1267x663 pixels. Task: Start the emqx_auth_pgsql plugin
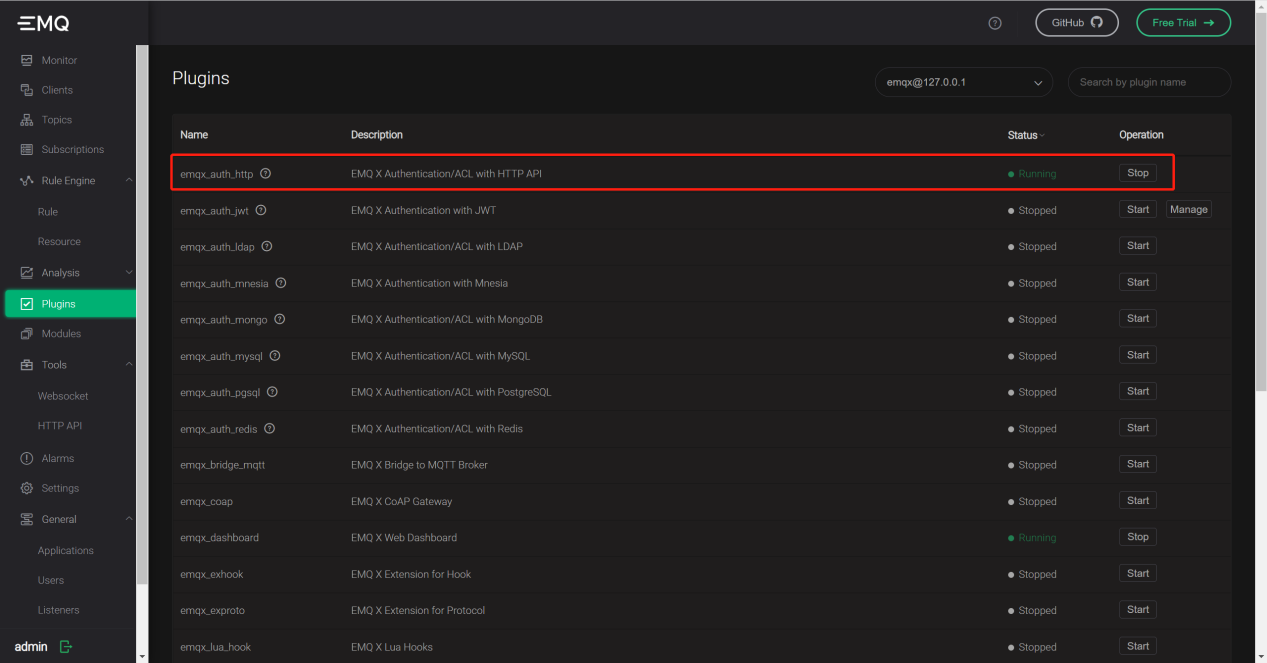[1138, 391]
